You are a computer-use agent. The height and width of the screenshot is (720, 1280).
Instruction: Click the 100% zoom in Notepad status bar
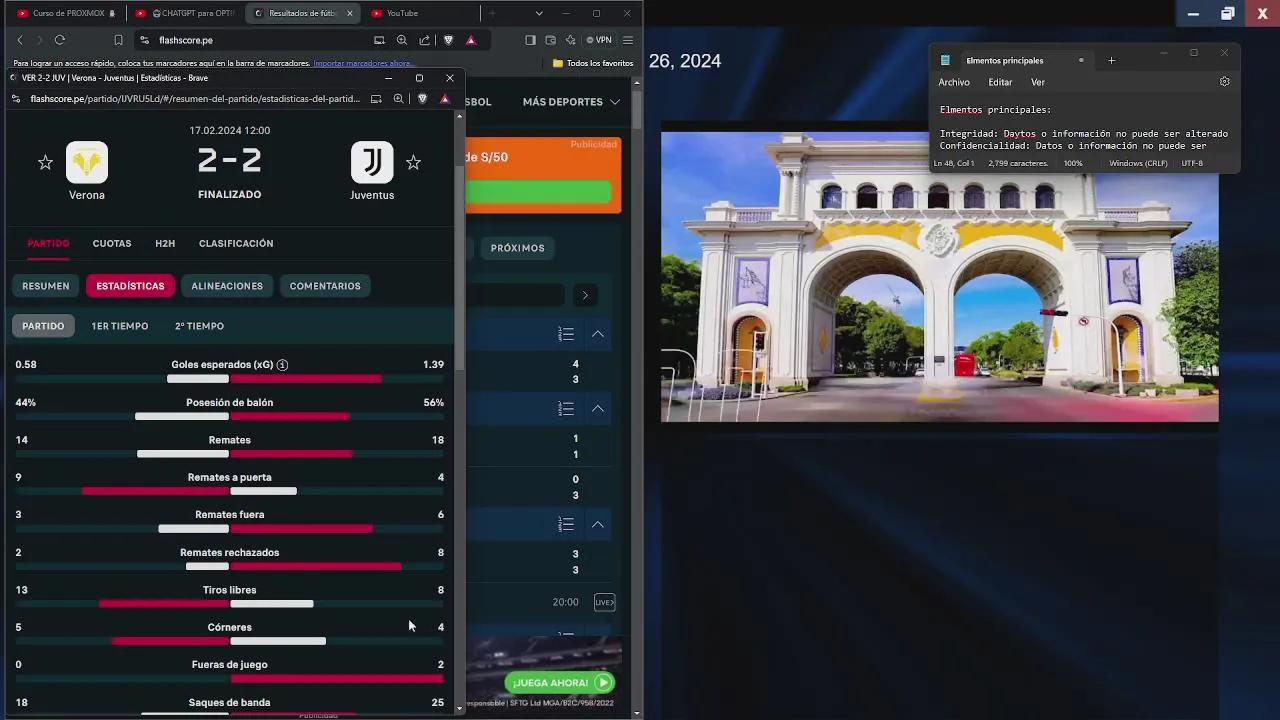(x=1073, y=163)
